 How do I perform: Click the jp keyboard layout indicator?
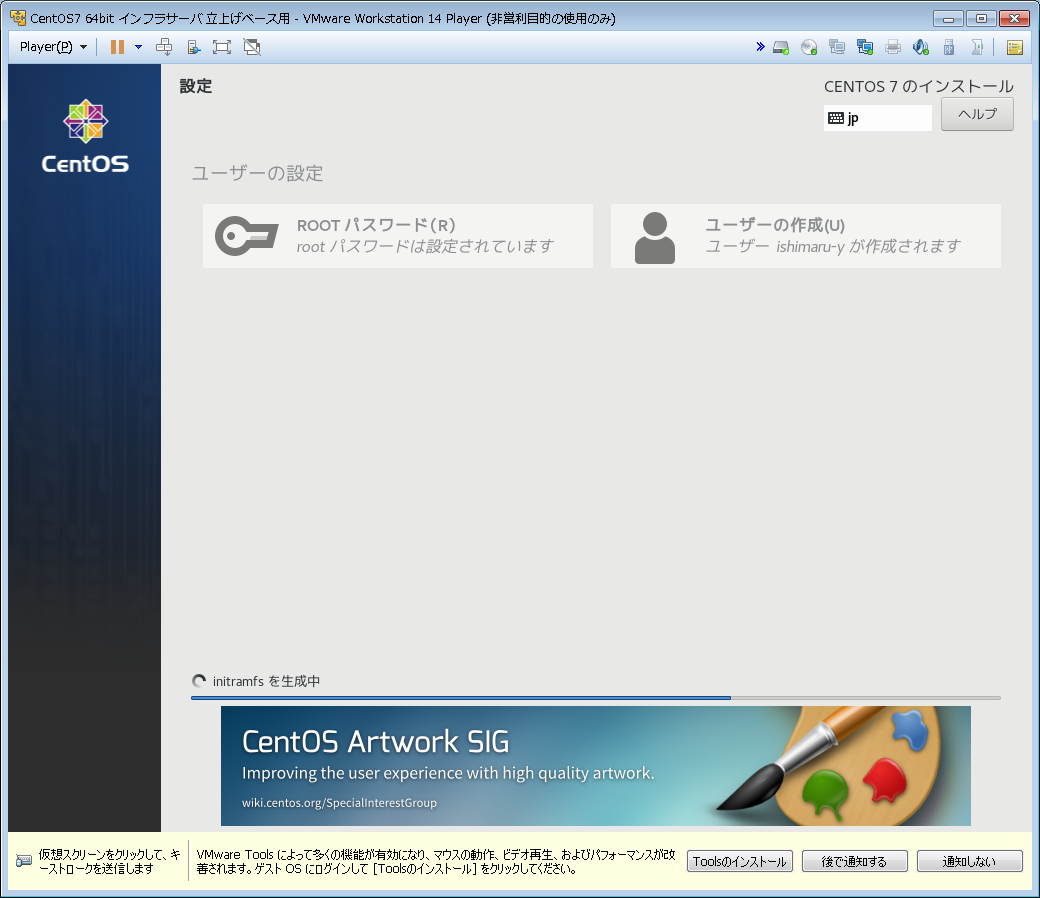tap(878, 118)
